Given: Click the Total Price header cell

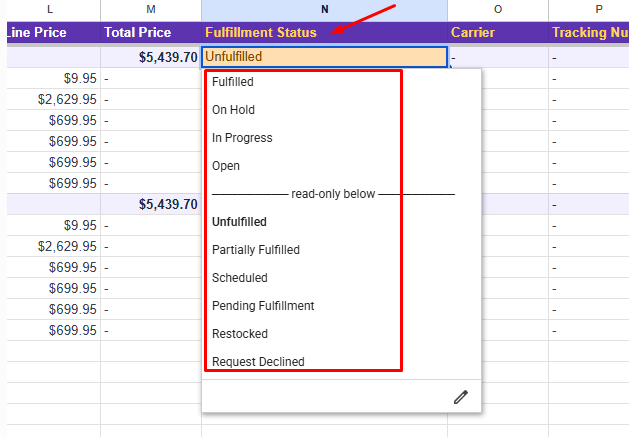Looking at the screenshot, I should [x=151, y=33].
